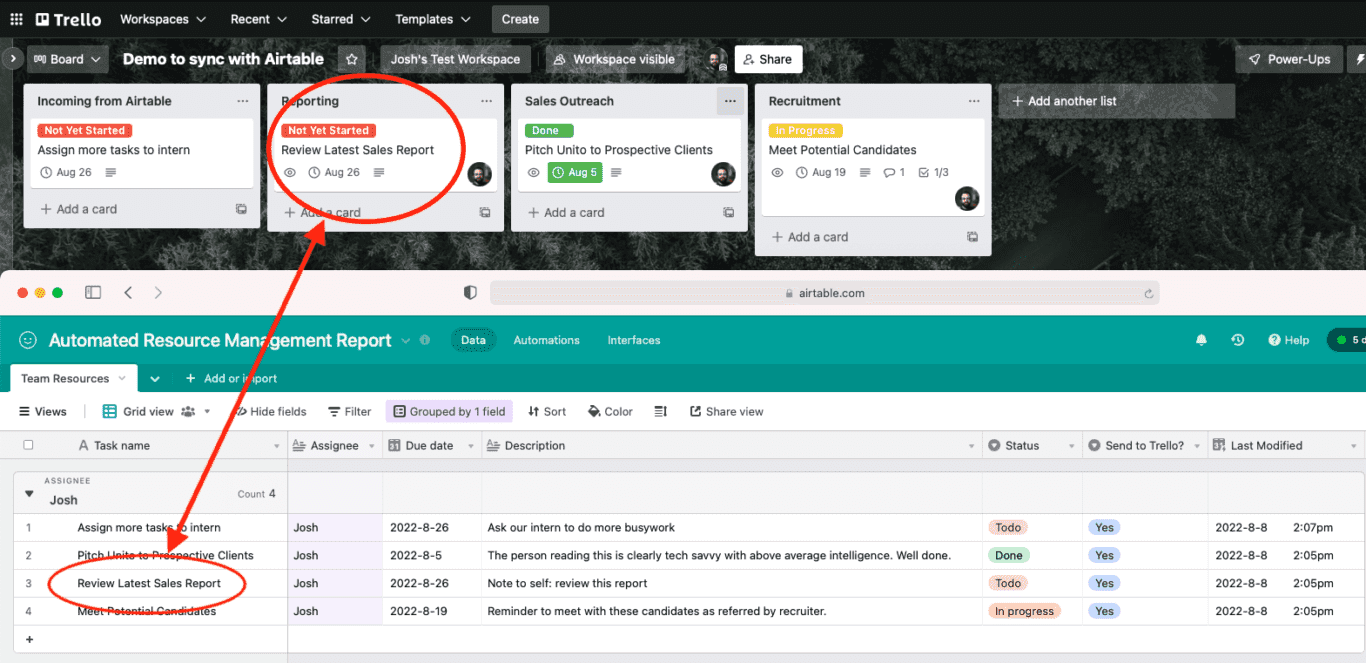The width and height of the screenshot is (1366, 663).
Task: Open the Sales Outreach list menu dots
Action: tap(730, 101)
